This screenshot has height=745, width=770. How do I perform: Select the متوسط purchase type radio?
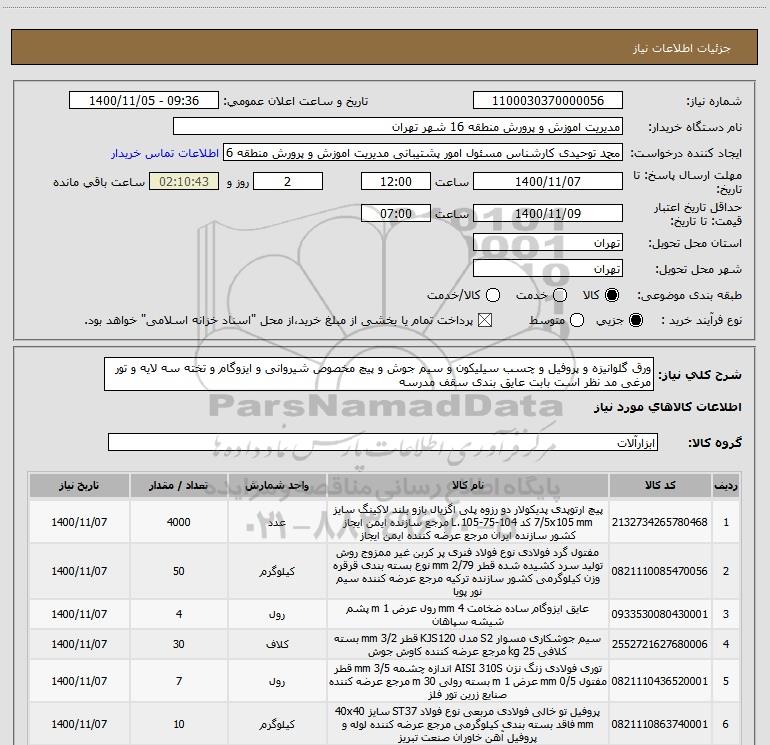click(x=577, y=320)
